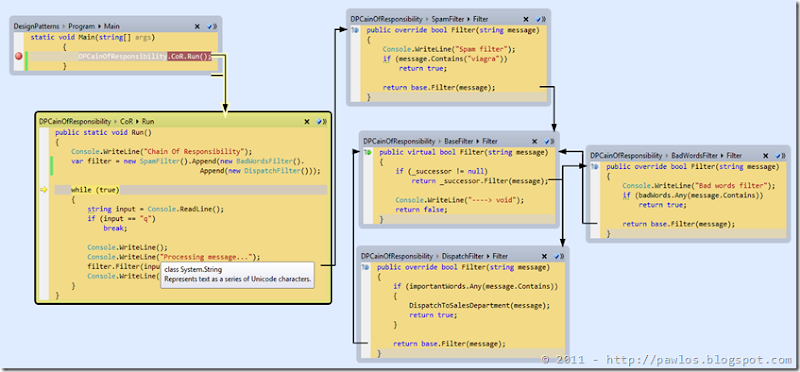Click the override marker icon in the SpamFilter bubble gutter
800x372 pixels.
tap(355, 30)
